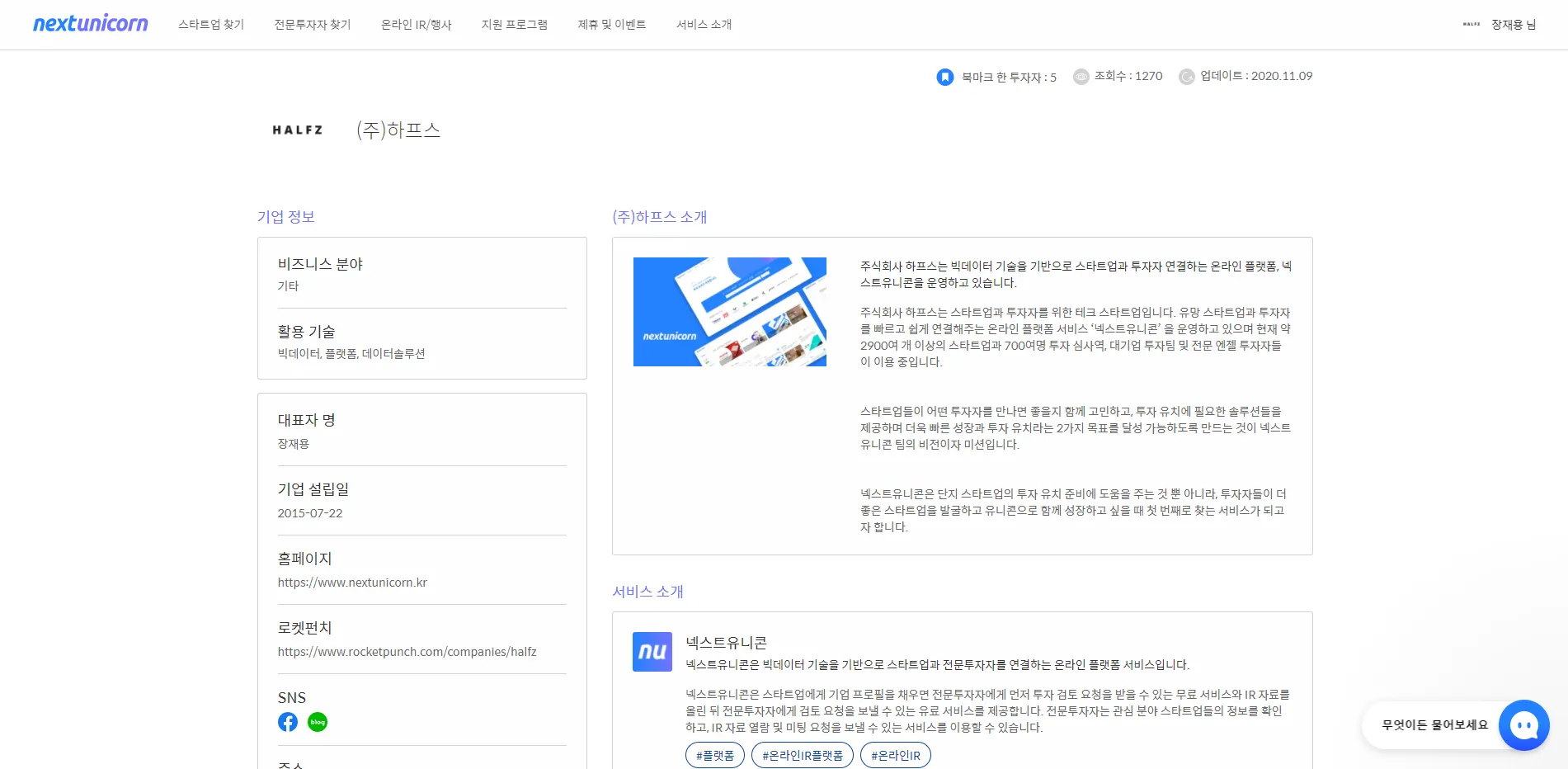
Task: Click the 빅데이터, 플랫폼, 데이터솔루션 text
Action: [351, 354]
